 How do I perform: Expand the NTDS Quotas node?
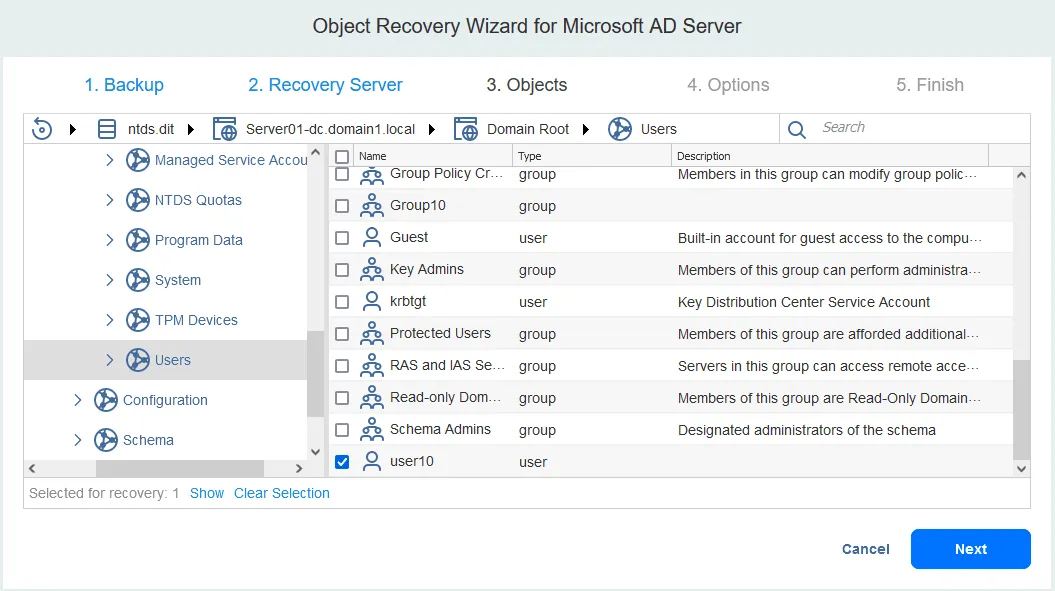(x=110, y=200)
